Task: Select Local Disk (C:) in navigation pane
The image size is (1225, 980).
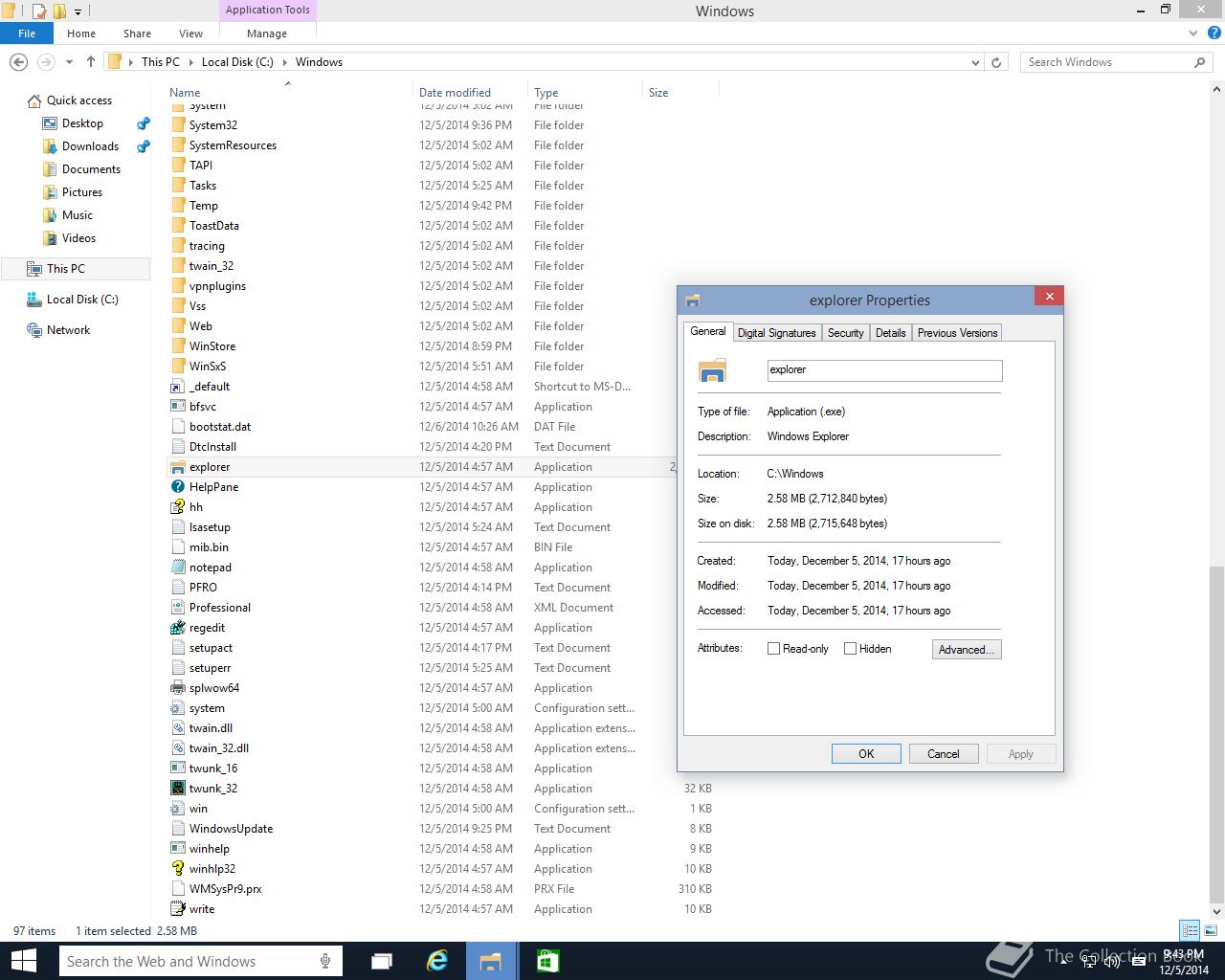Action: (82, 300)
